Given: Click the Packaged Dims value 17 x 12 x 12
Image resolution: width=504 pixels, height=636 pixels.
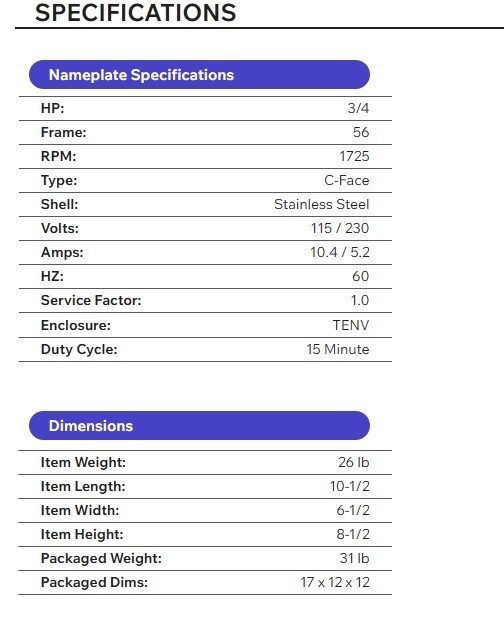Looking at the screenshot, I should [x=335, y=582].
